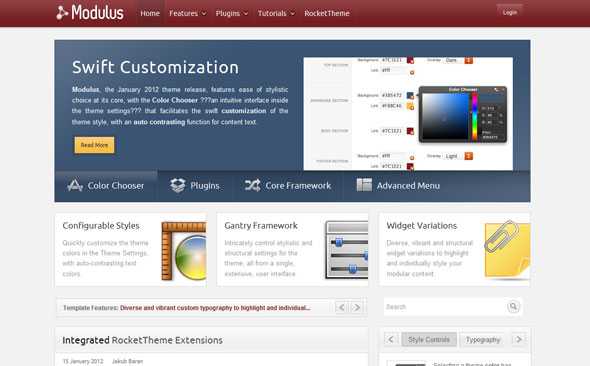590x366 pixels.
Task: Switch to the Typography tab
Action: (x=483, y=340)
